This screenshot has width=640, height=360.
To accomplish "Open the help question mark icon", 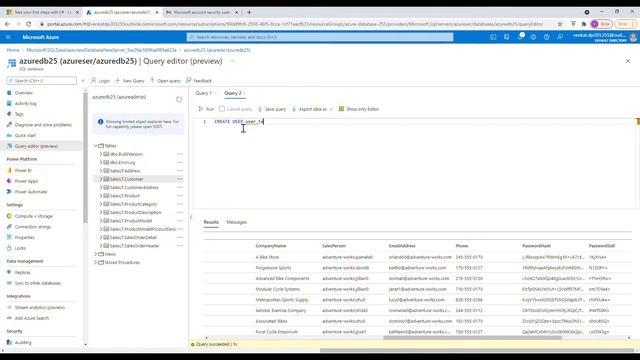I will (x=547, y=37).
